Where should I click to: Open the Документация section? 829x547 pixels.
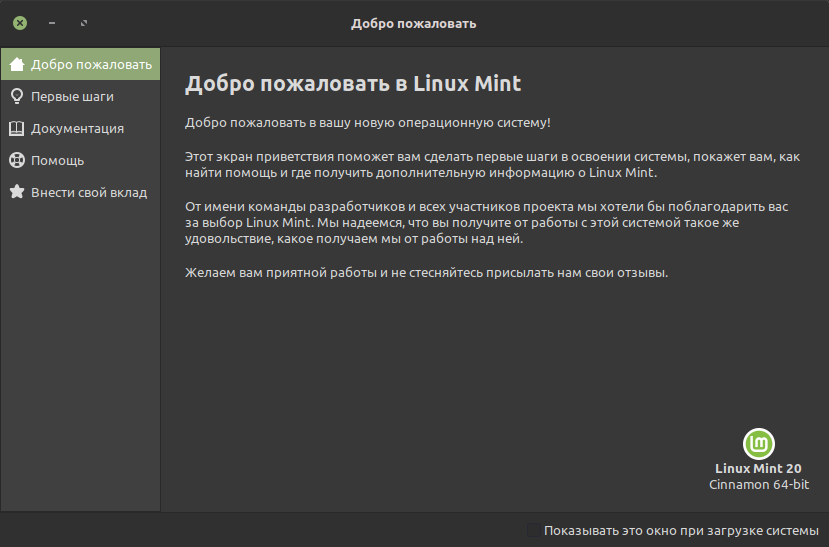[x=80, y=128]
